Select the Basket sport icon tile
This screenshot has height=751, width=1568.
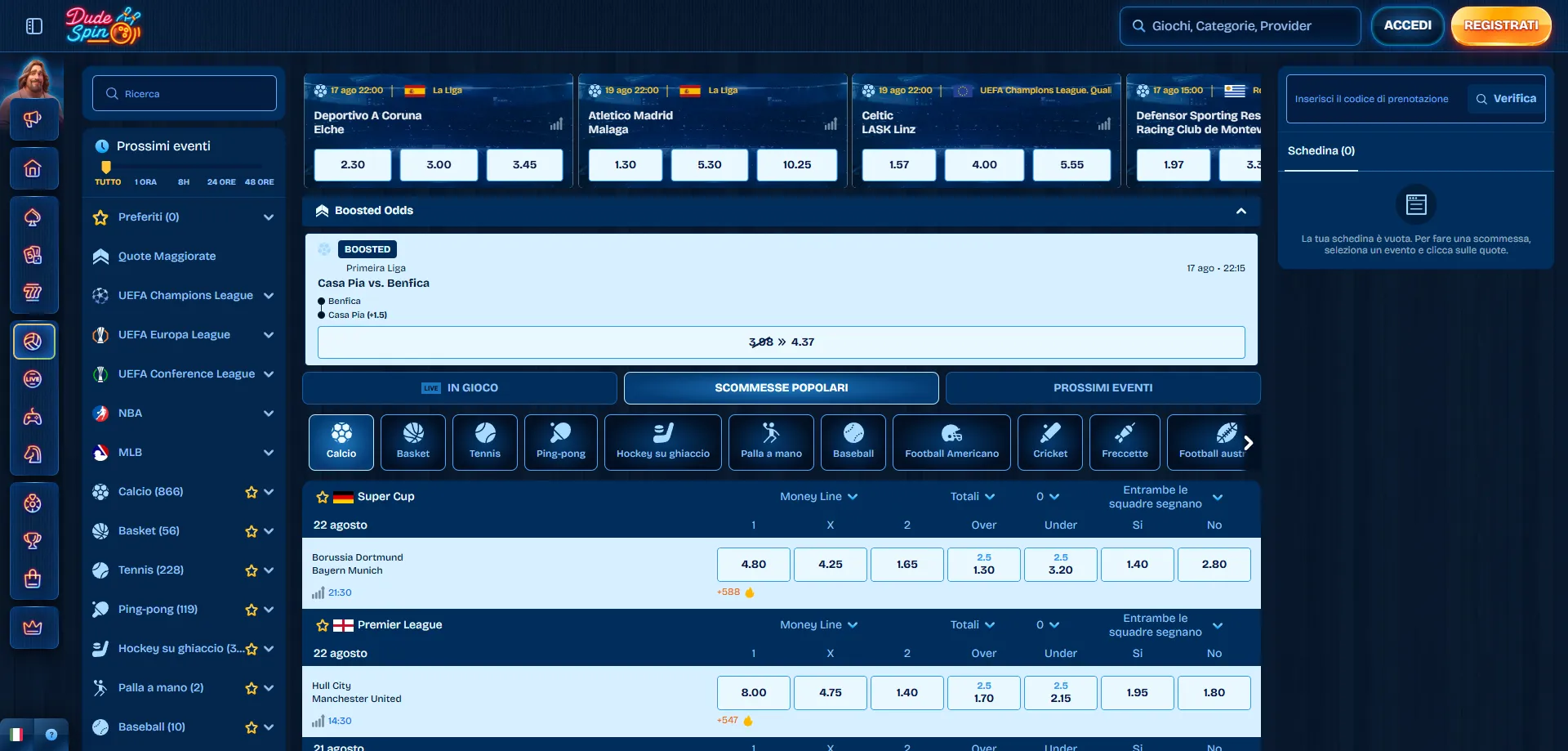(413, 442)
